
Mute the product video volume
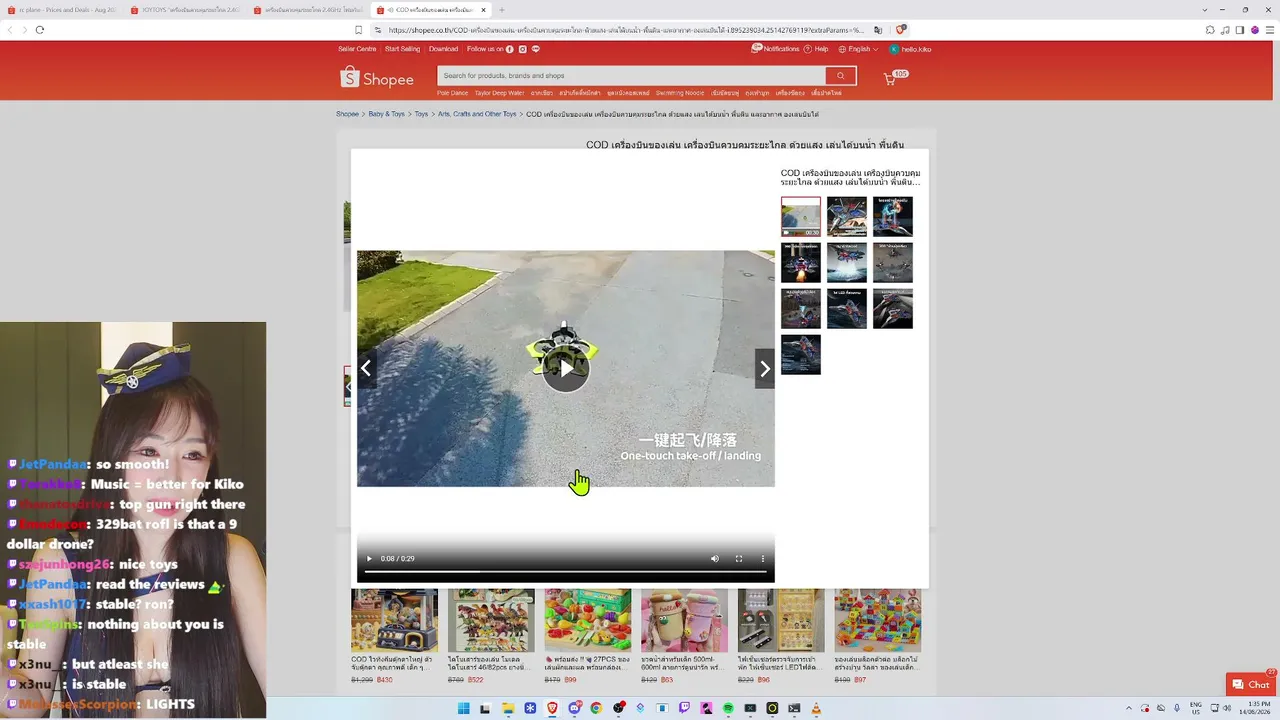pos(714,559)
